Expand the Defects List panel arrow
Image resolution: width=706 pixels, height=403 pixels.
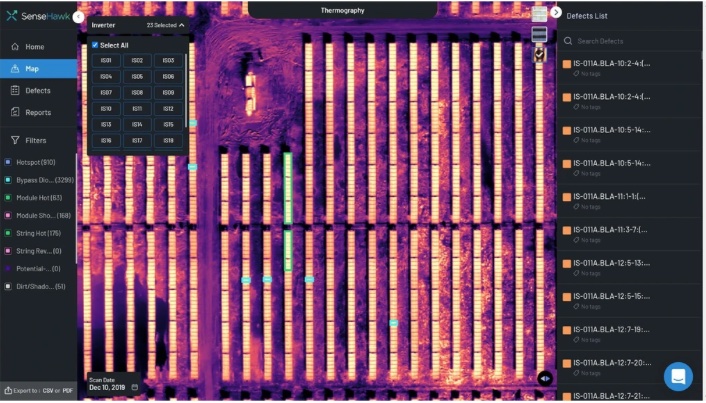pyautogui.click(x=556, y=12)
